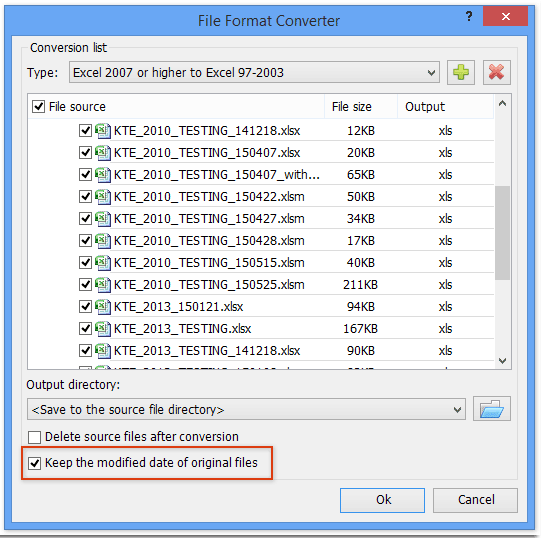Click xls output cell of KTE_2010_TESTING_150427.xlsm
Image resolution: width=543 pixels, height=538 pixels.
coord(445,219)
